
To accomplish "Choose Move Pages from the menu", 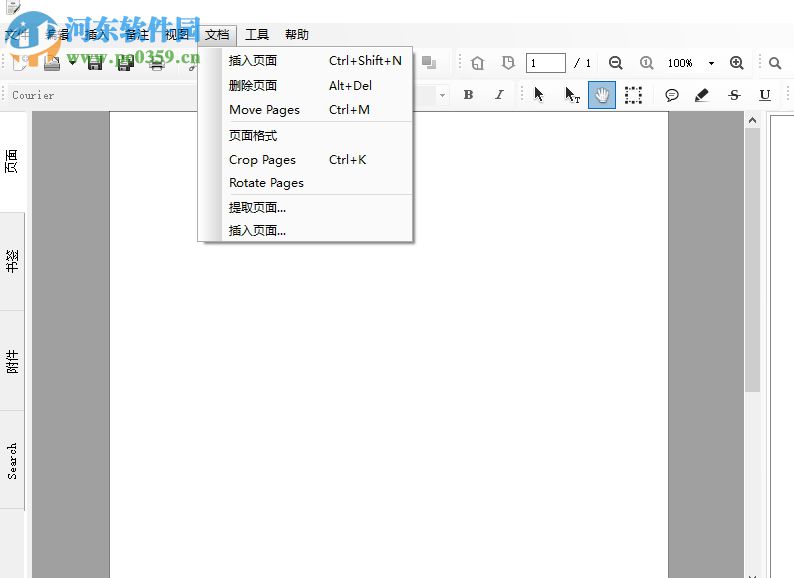I will coord(306,109).
